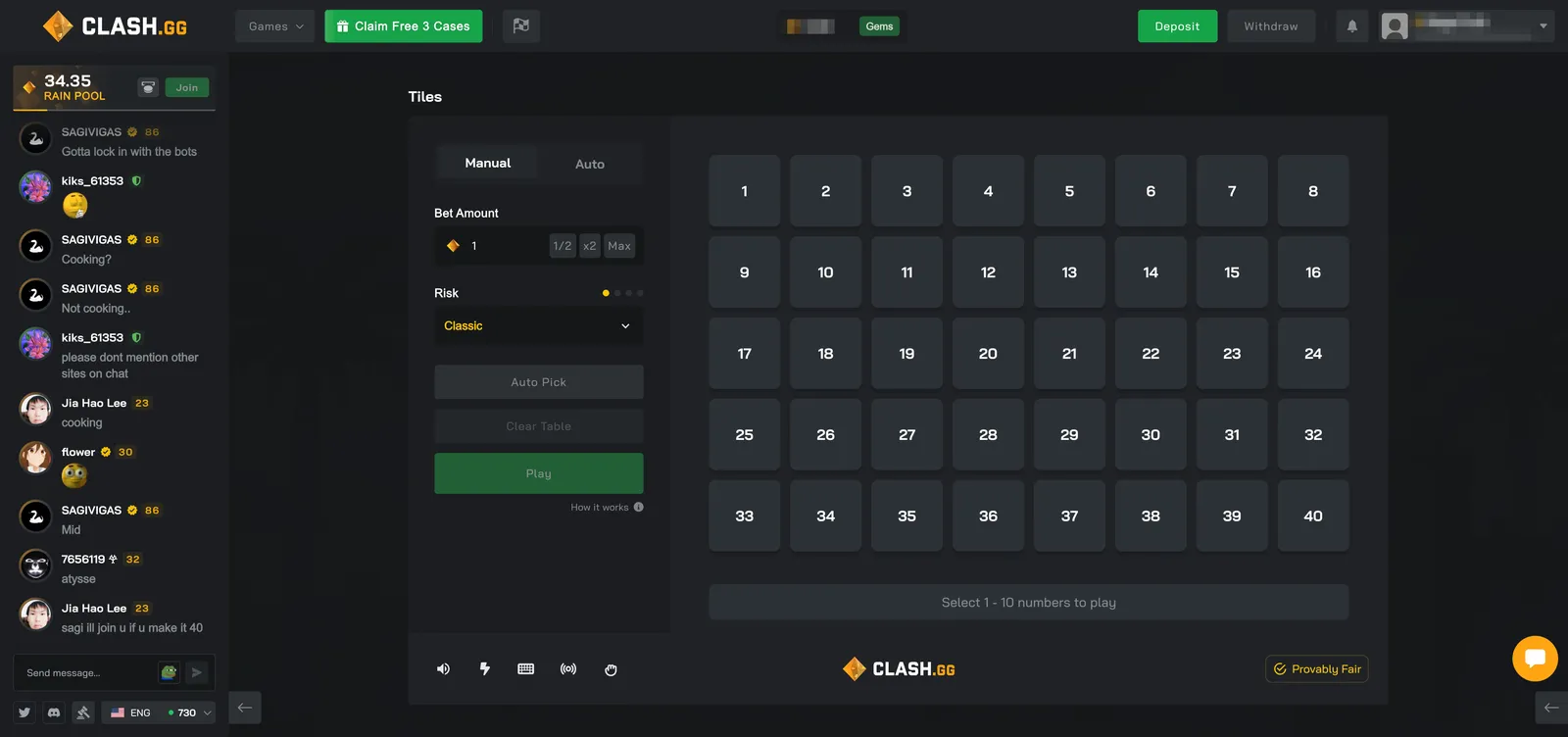The height and width of the screenshot is (737, 1568).
Task: Select tile number 40
Action: 1313,516
